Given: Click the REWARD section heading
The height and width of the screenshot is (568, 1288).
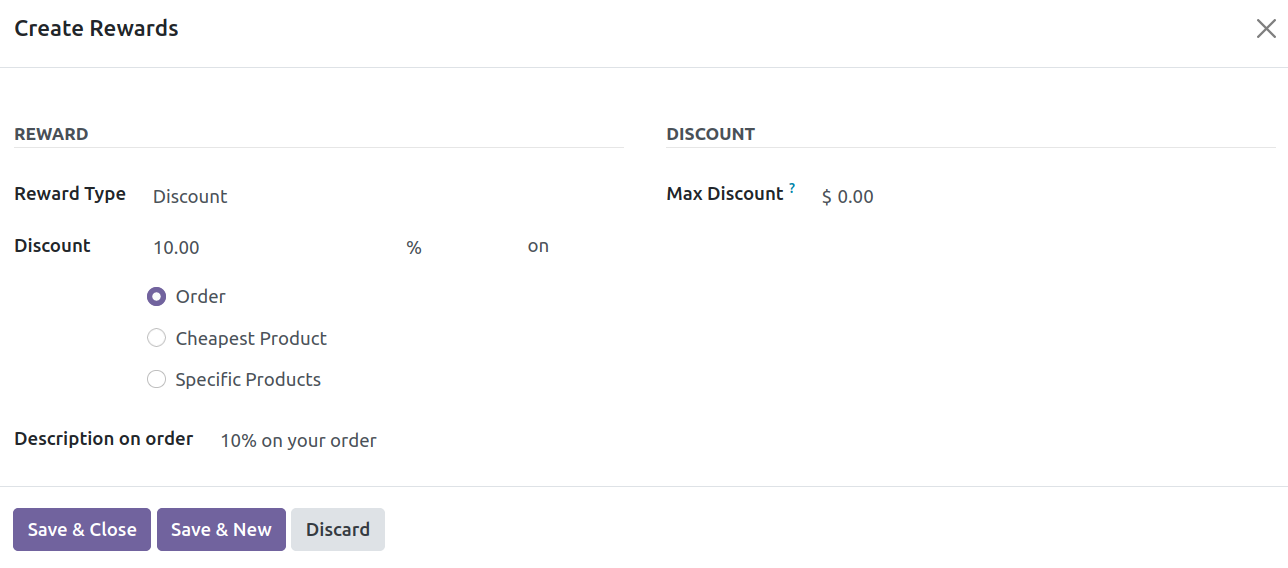Looking at the screenshot, I should click(x=51, y=134).
